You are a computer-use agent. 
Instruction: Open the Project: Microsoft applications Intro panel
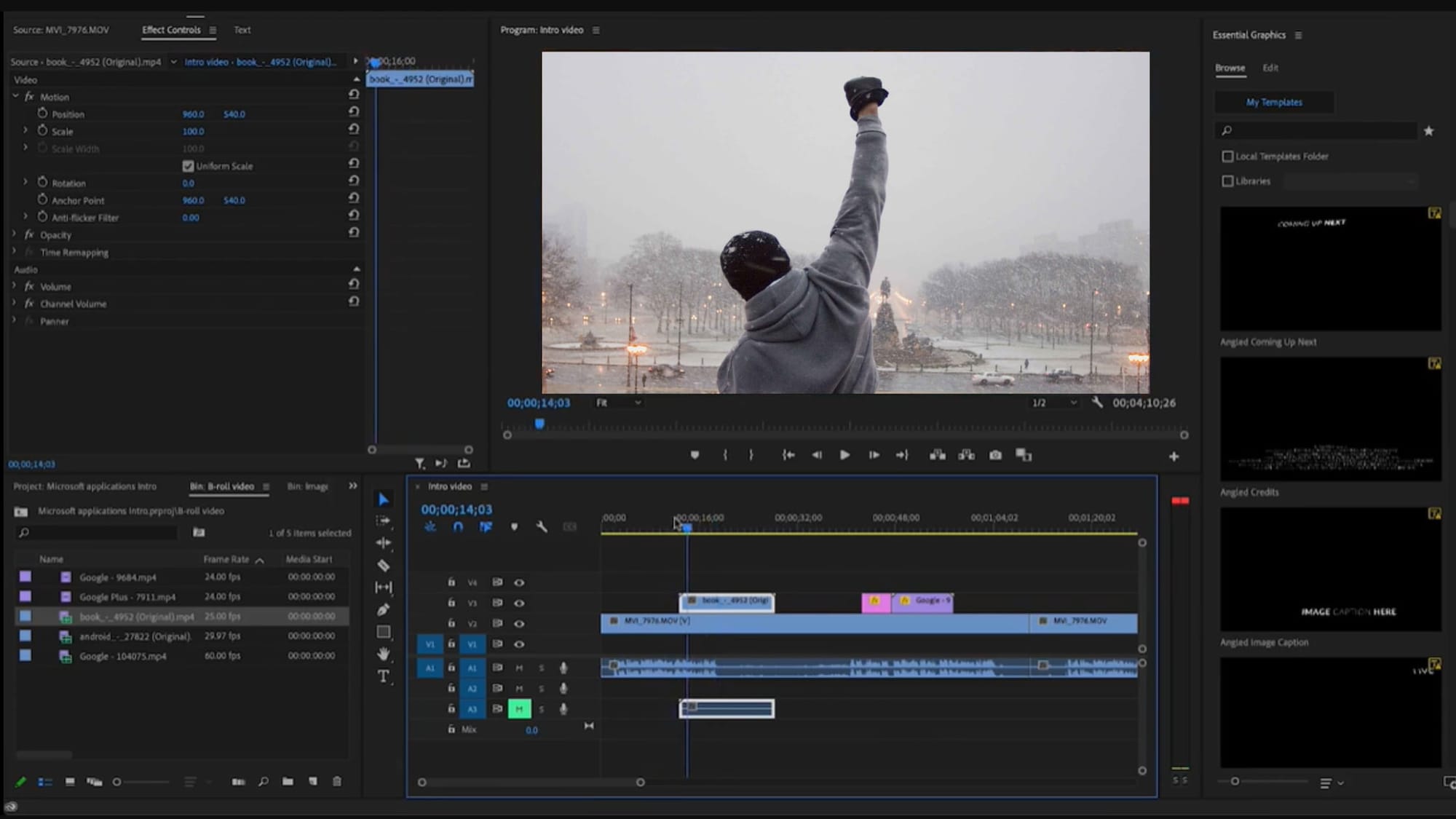[84, 486]
